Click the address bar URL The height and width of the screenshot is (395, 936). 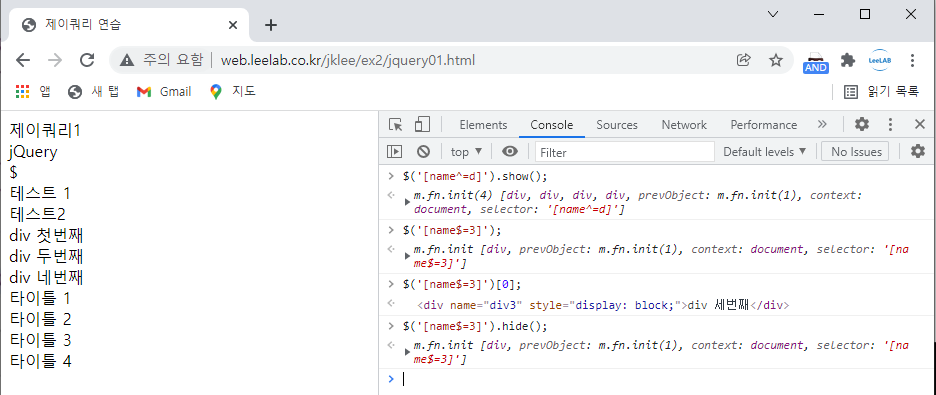(x=348, y=60)
